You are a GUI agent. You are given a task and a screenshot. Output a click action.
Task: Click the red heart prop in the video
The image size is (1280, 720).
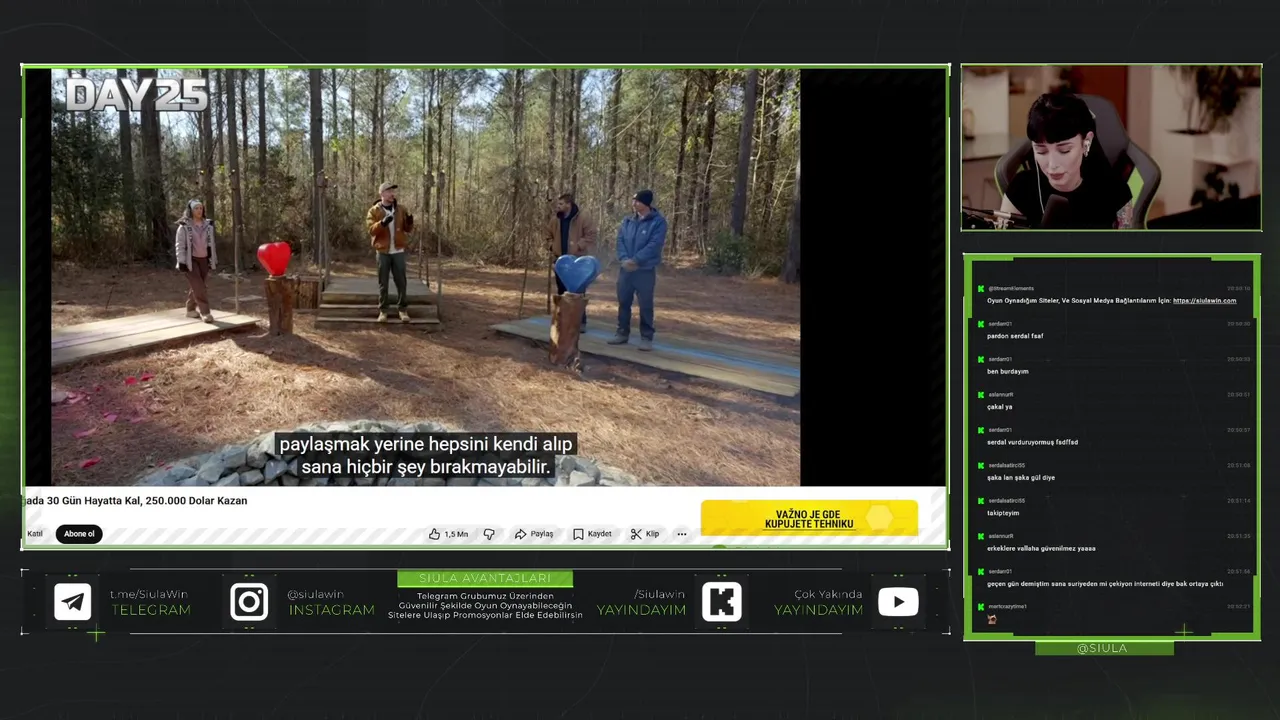[274, 258]
